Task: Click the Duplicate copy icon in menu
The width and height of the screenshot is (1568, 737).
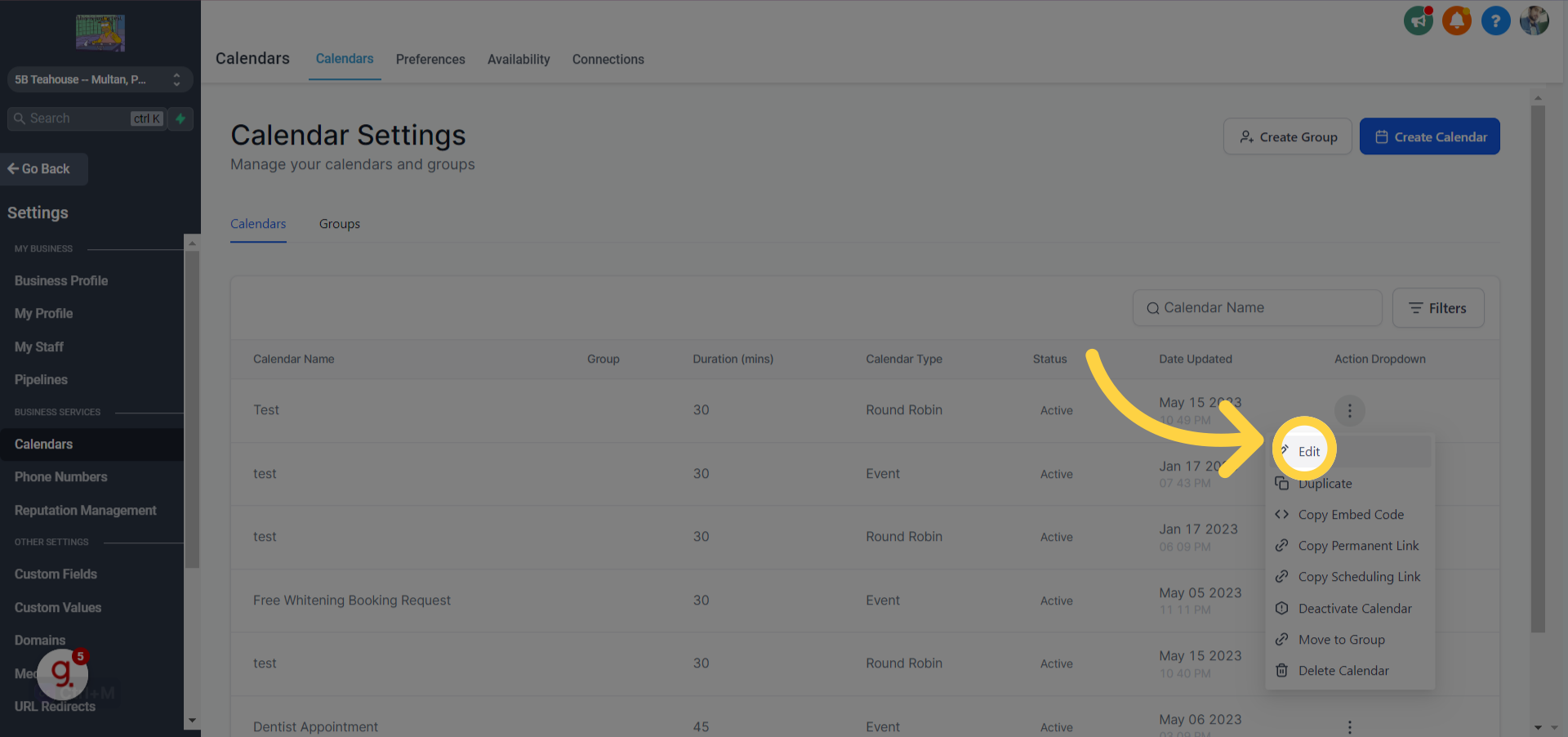Action: coord(1282,484)
